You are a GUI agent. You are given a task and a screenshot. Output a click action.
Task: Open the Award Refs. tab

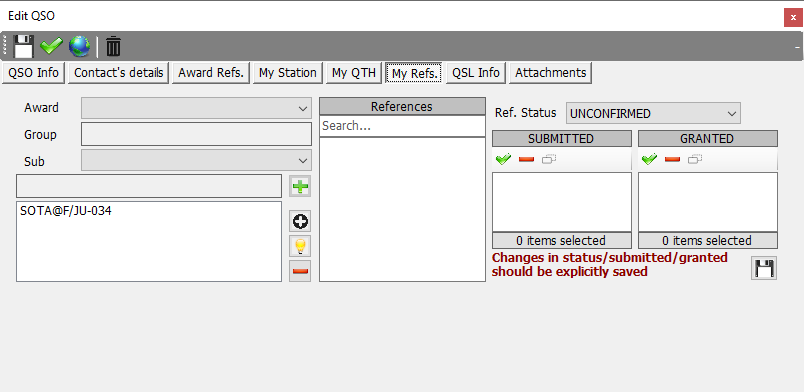(211, 73)
